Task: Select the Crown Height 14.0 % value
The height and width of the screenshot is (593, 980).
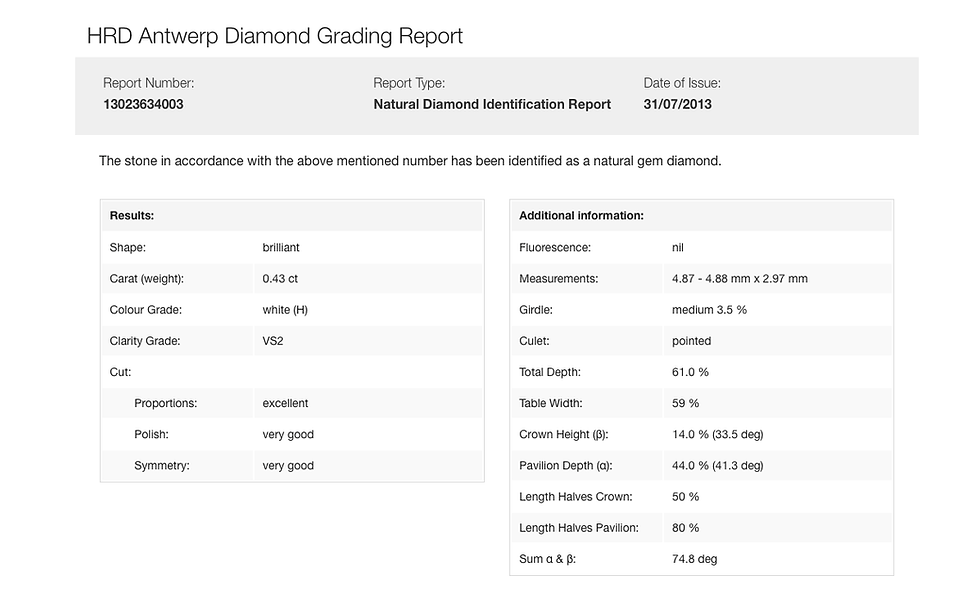Action: point(718,435)
